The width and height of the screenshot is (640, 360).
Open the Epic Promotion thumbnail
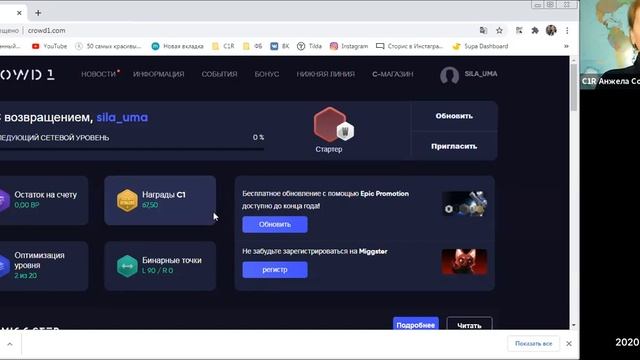(x=464, y=204)
